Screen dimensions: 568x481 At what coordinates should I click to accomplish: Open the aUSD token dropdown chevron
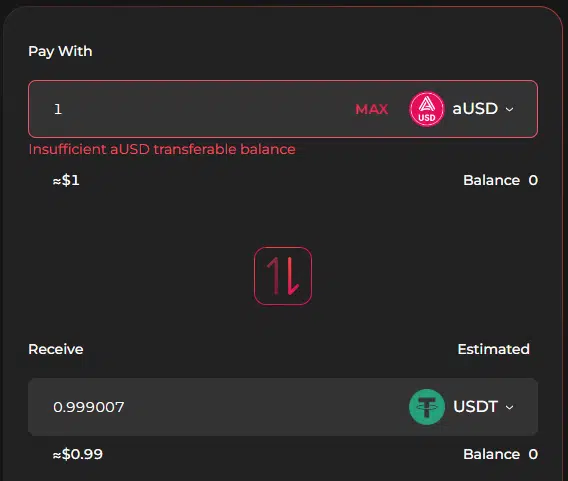(x=510, y=109)
